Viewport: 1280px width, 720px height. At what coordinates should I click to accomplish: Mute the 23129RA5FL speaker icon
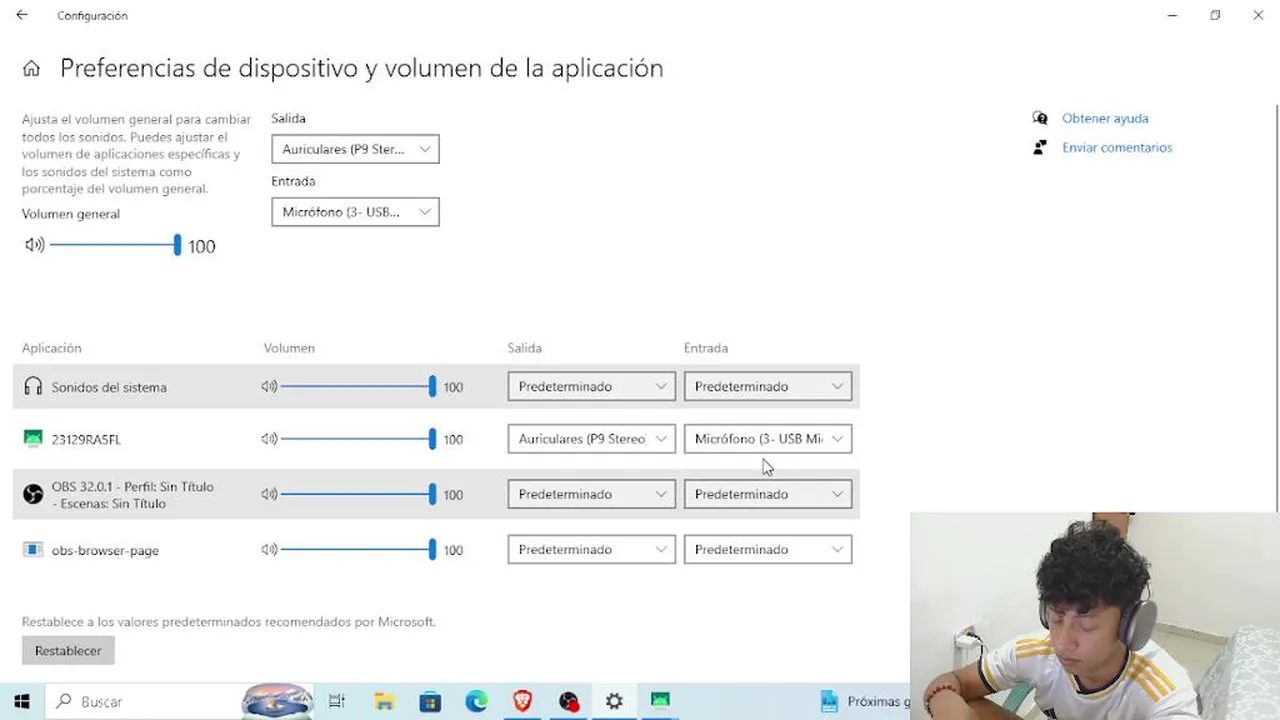[269, 438]
